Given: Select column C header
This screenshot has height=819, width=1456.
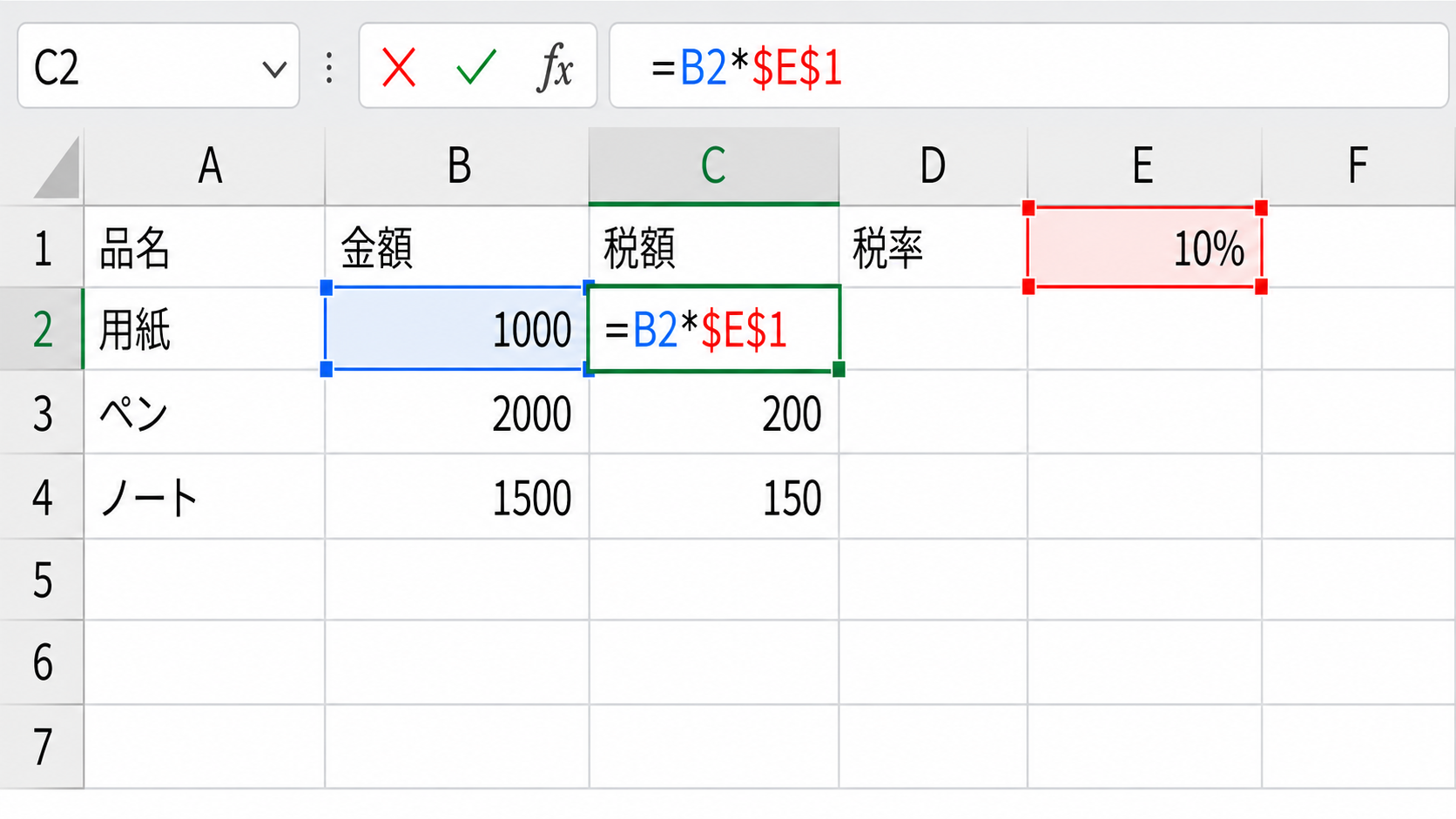Looking at the screenshot, I should [x=714, y=165].
